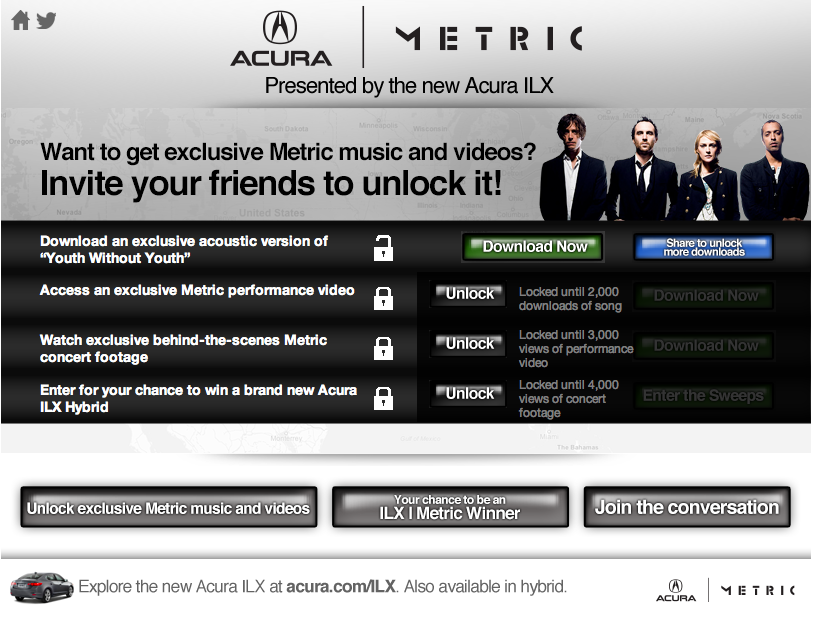Click Share to unlock more downloads
This screenshot has width=813, height=619.
704,247
